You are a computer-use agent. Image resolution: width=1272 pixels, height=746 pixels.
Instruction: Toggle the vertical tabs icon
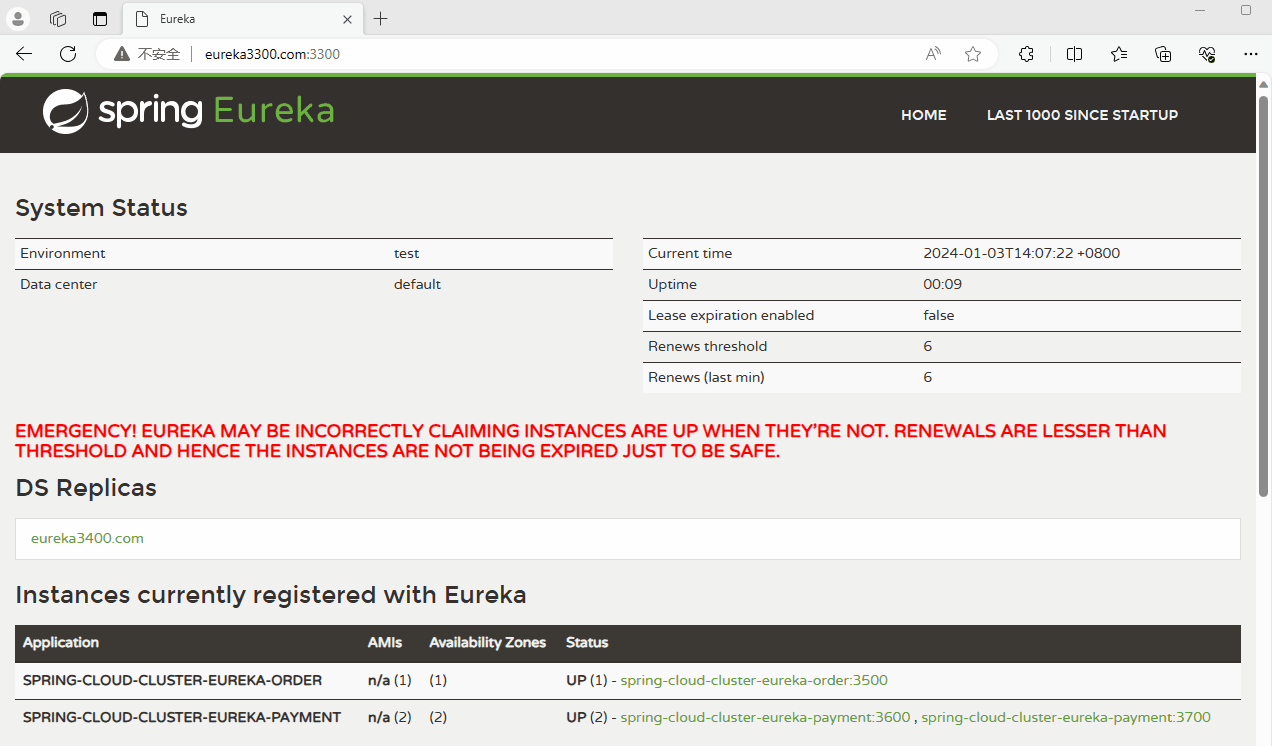point(99,19)
